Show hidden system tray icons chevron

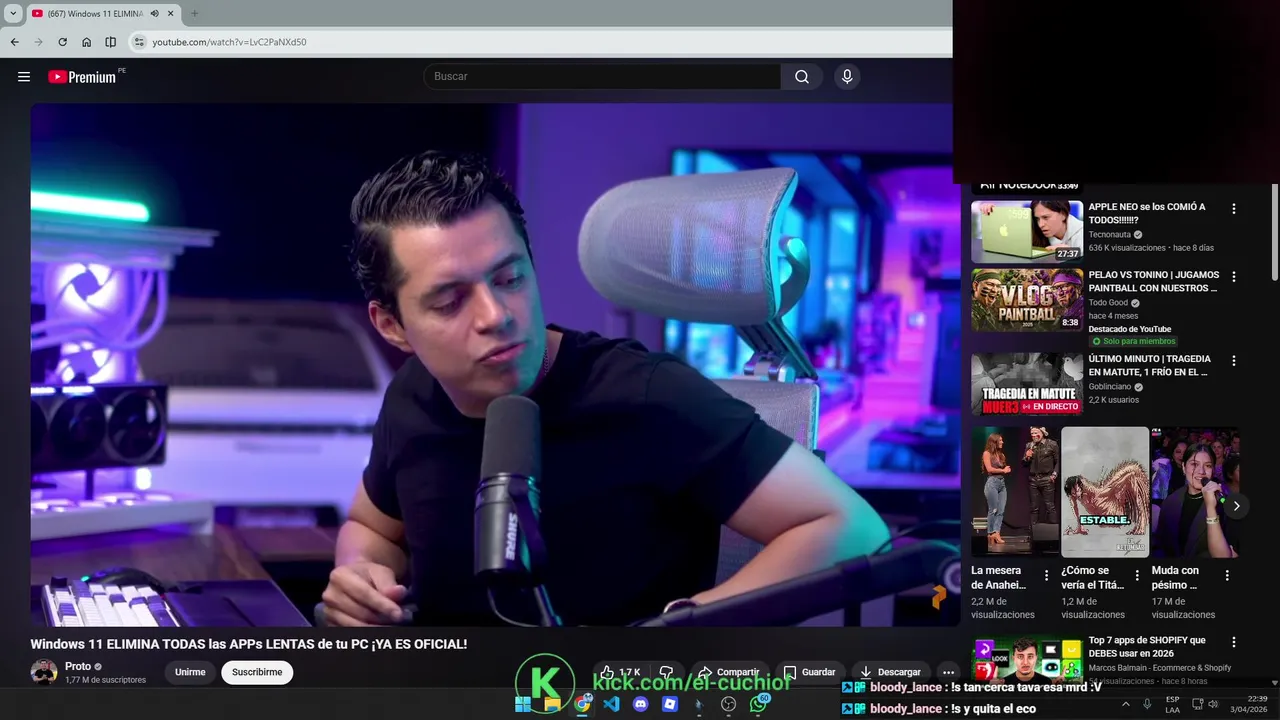(1125, 704)
